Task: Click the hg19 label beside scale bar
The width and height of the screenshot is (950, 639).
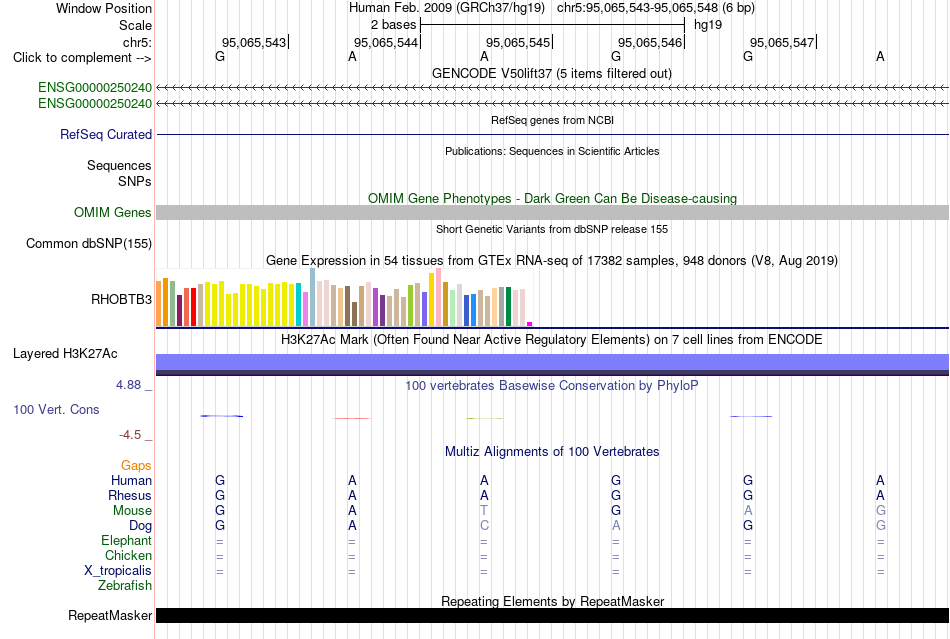Action: click(x=708, y=25)
